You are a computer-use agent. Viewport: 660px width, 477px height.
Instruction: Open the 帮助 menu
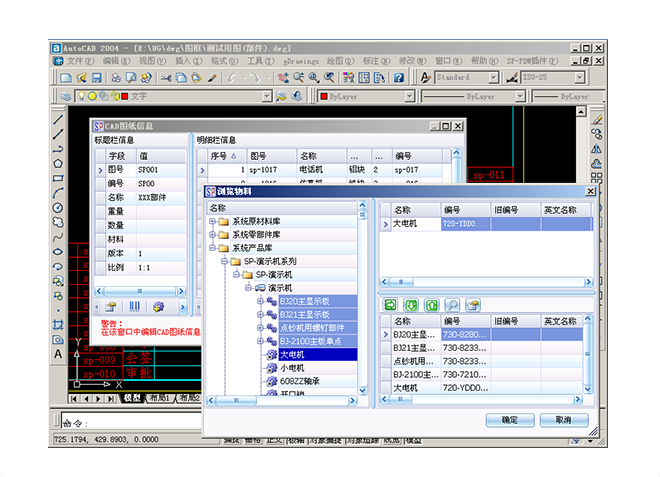[x=483, y=61]
